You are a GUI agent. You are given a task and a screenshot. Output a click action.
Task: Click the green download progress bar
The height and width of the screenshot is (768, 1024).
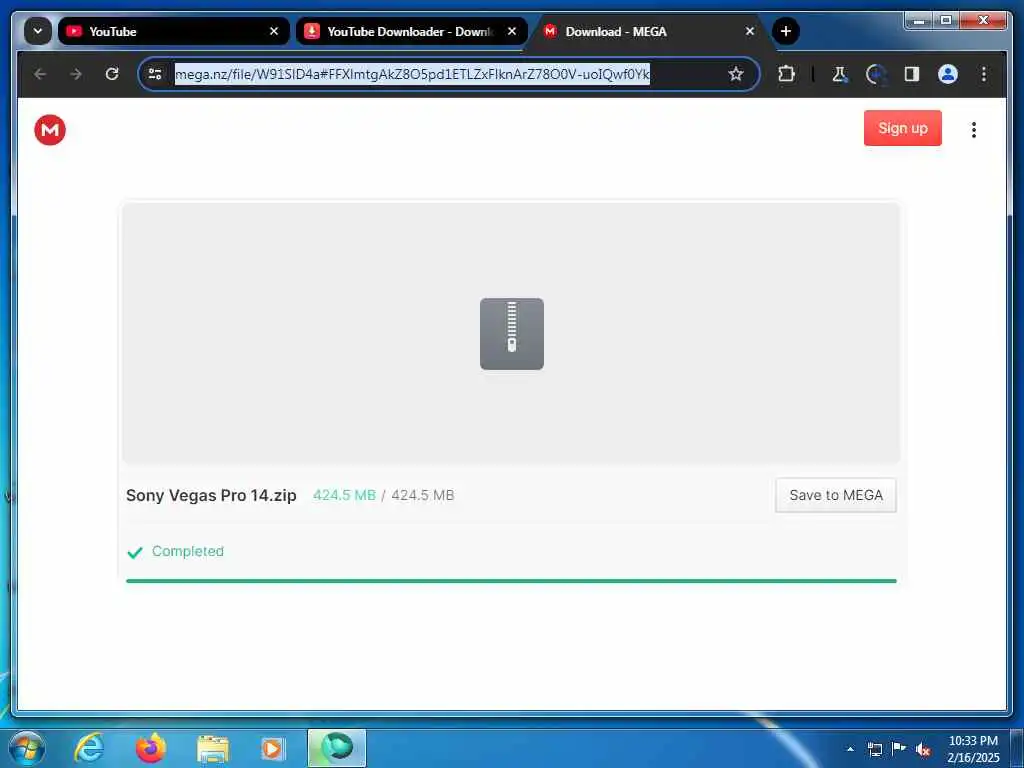click(511, 581)
